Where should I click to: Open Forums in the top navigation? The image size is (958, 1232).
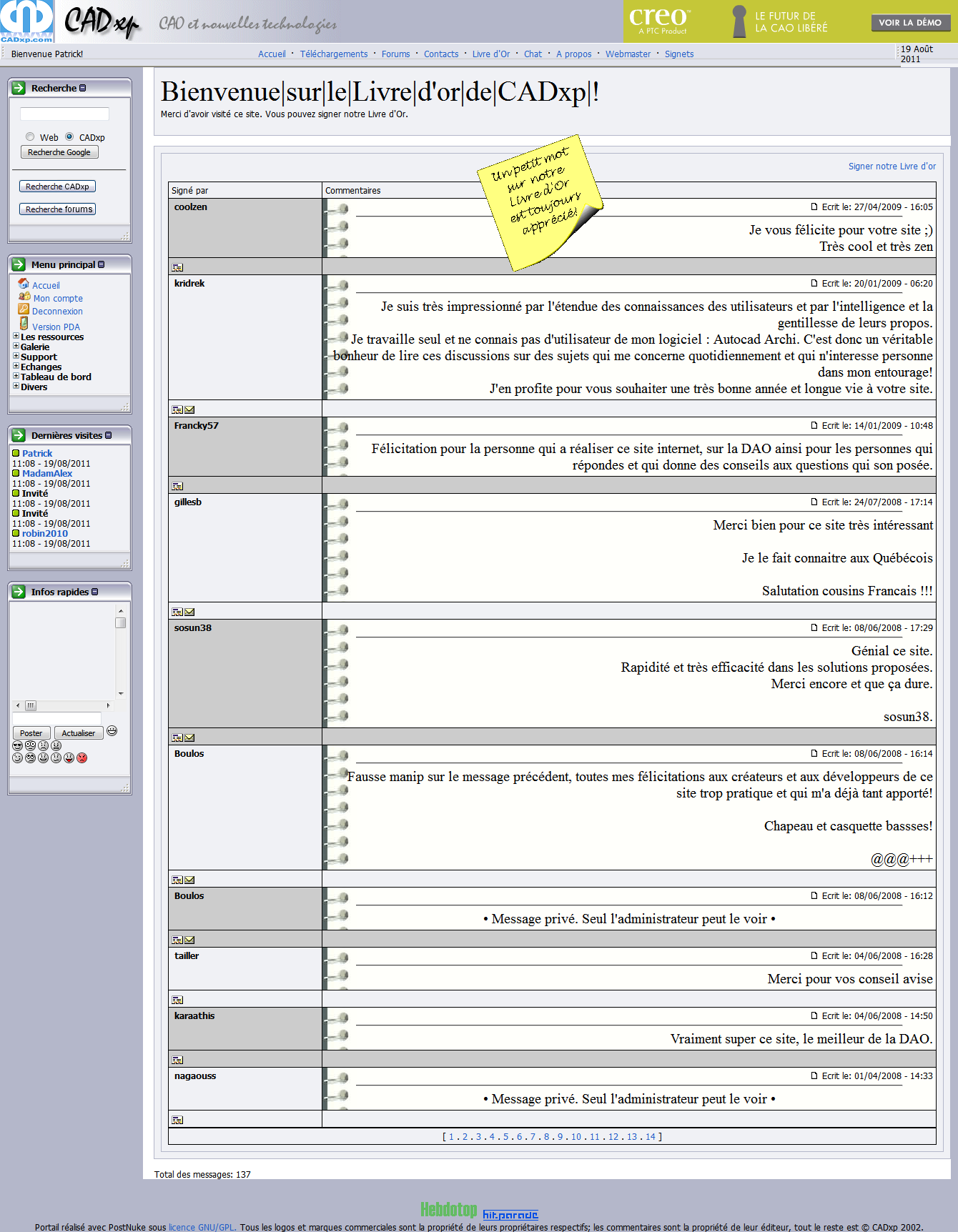pos(395,54)
